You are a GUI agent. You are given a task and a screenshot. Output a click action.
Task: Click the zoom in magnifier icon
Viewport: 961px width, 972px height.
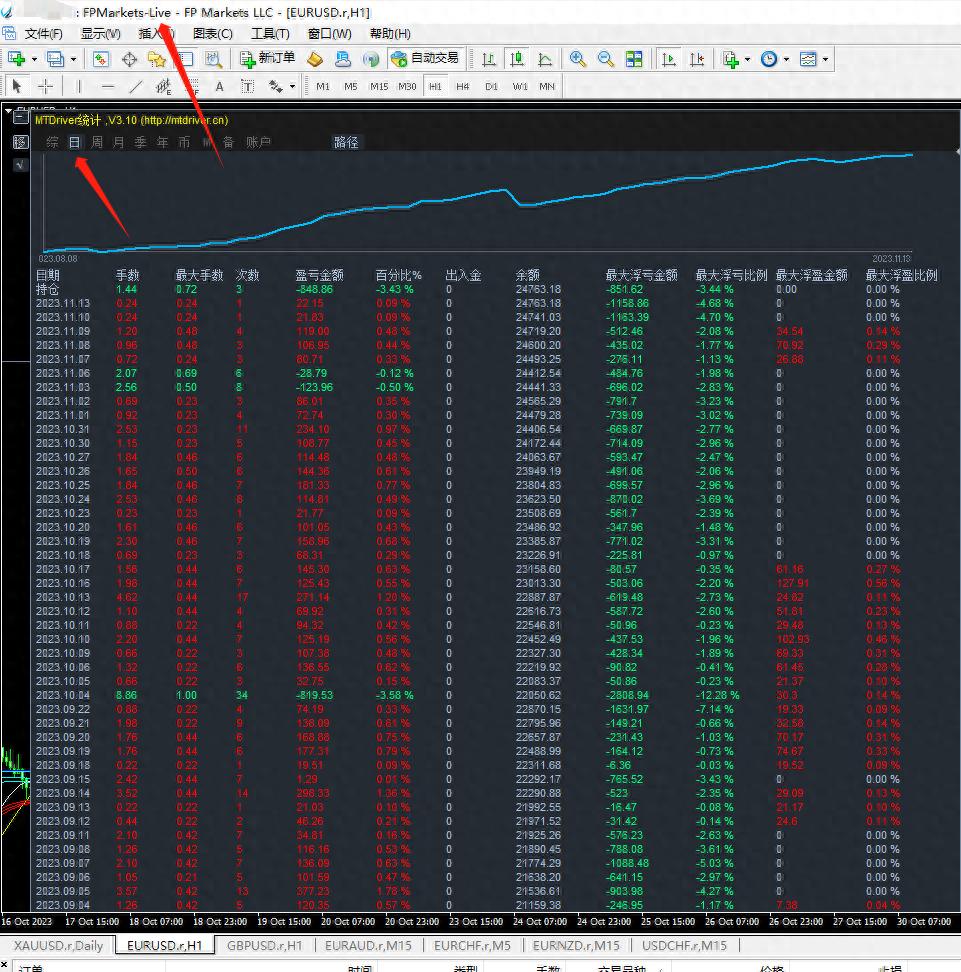click(x=578, y=60)
